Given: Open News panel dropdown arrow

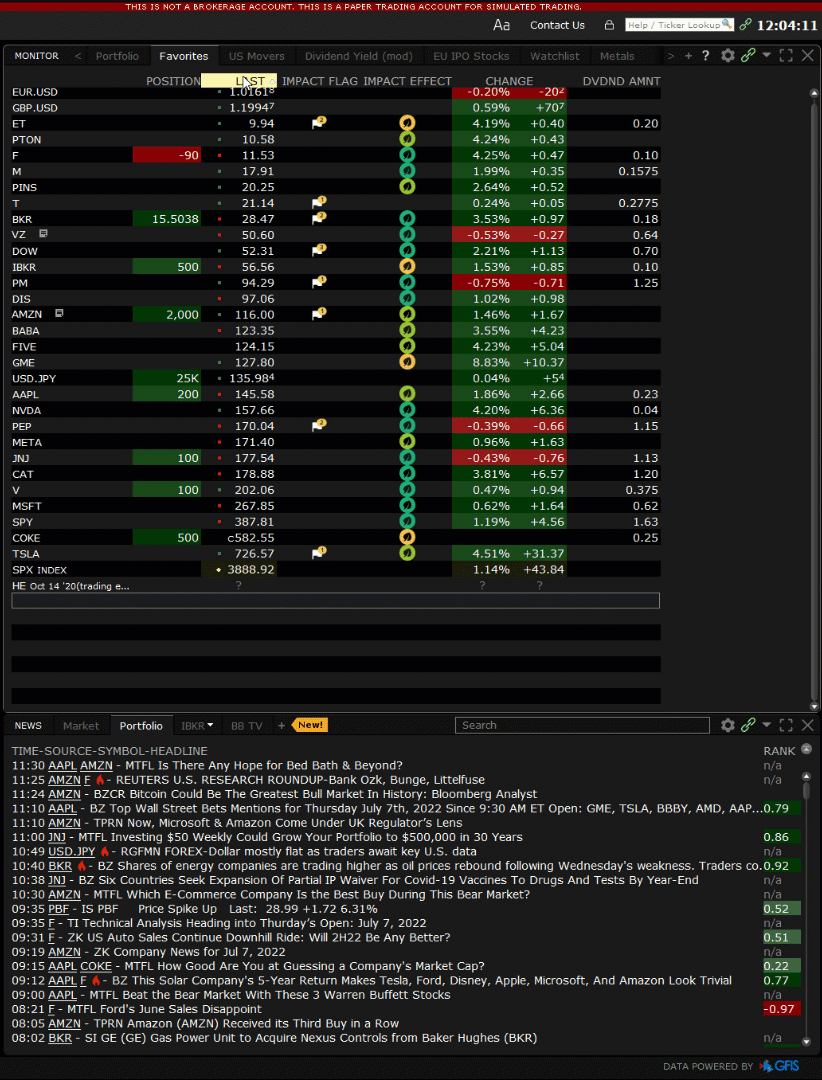Looking at the screenshot, I should [x=766, y=725].
